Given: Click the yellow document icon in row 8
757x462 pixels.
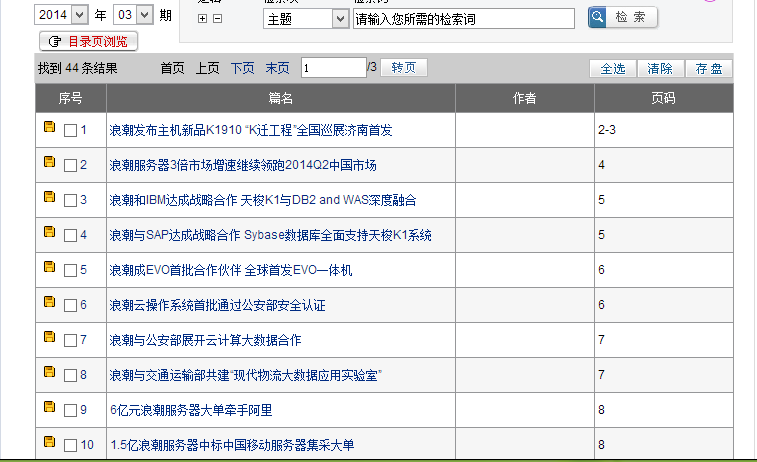Looking at the screenshot, I should coord(49,372).
